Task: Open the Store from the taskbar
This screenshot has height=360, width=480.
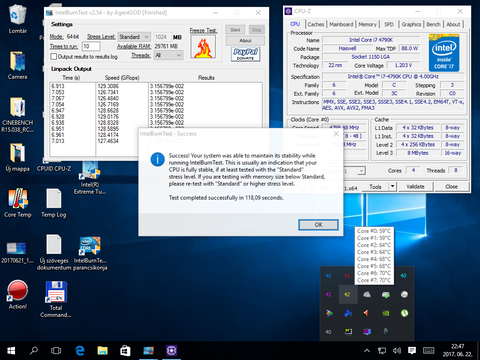Action: pos(125,350)
